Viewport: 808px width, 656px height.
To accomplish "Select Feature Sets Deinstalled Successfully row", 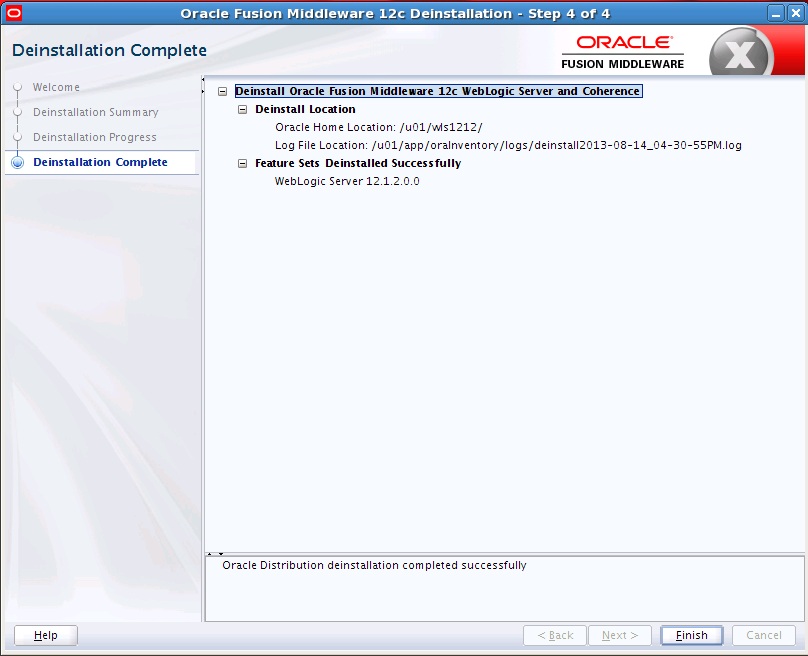I will 358,163.
